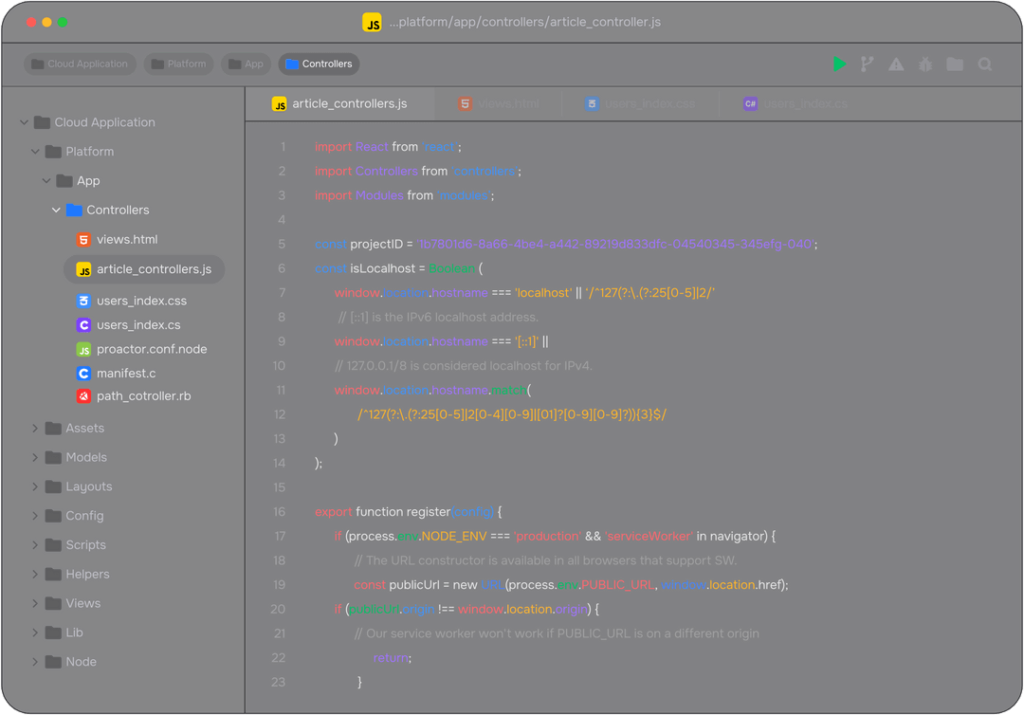Switch to the users_index.css editor tab
This screenshot has width=1024, height=715.
pos(640,104)
